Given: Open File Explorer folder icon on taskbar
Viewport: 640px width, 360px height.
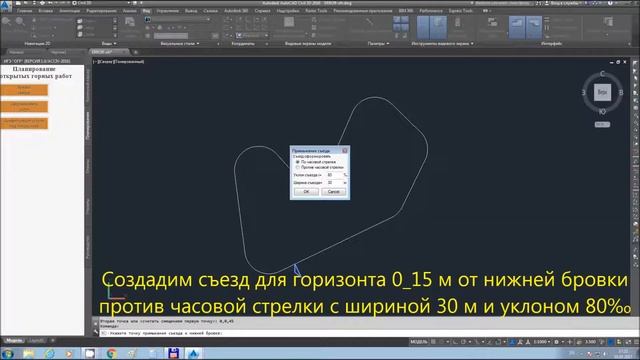Looking at the screenshot, I should (29, 353).
